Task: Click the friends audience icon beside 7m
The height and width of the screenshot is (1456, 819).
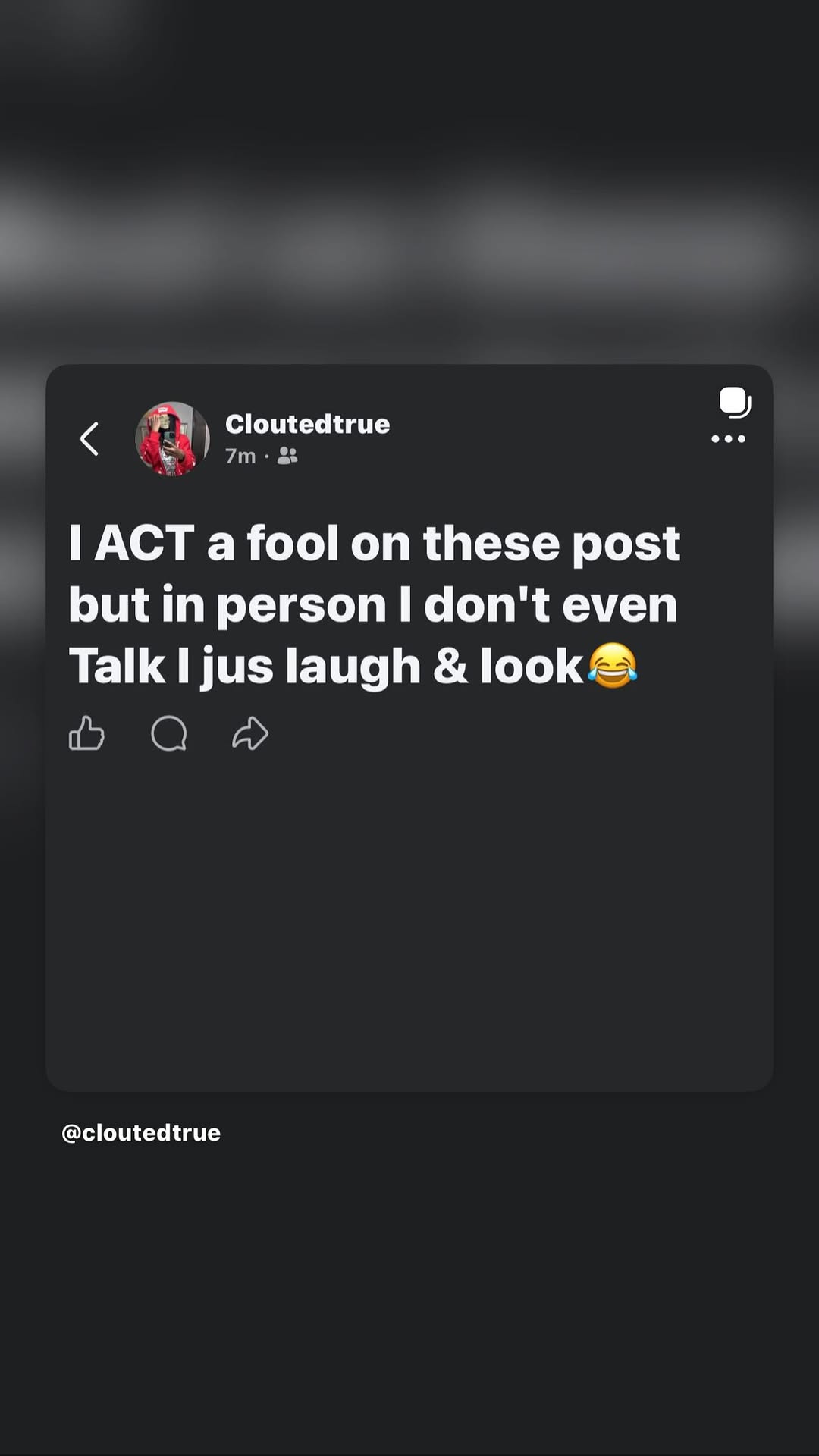Action: pos(287,456)
